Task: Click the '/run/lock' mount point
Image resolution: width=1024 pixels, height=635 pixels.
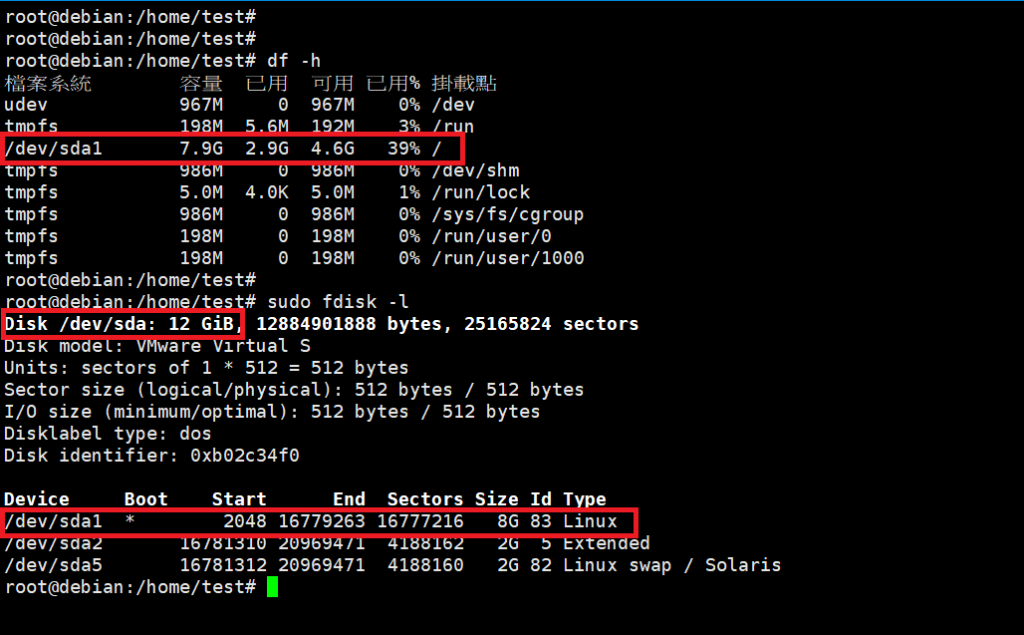Action: pyautogui.click(x=481, y=193)
